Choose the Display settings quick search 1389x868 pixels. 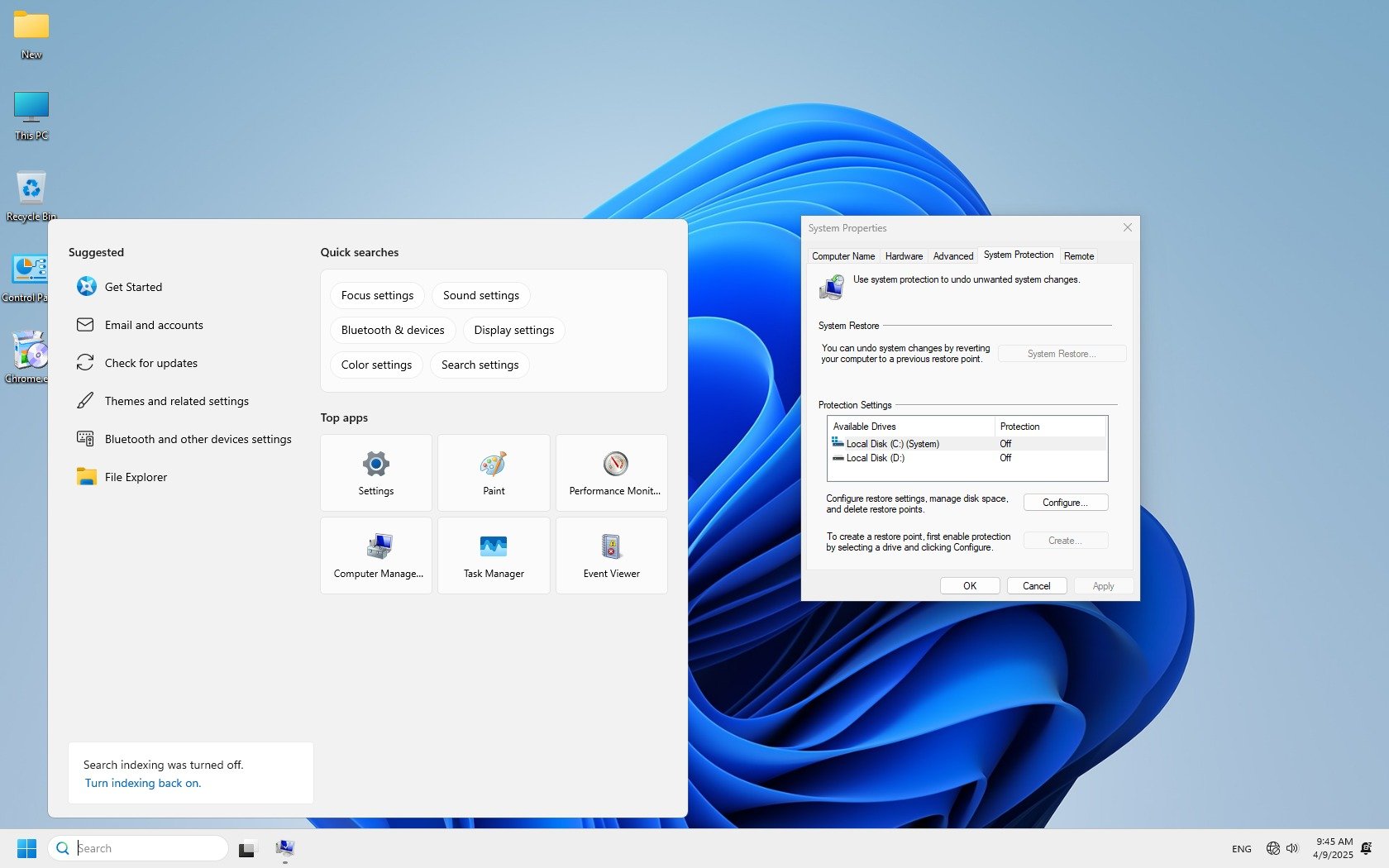513,330
